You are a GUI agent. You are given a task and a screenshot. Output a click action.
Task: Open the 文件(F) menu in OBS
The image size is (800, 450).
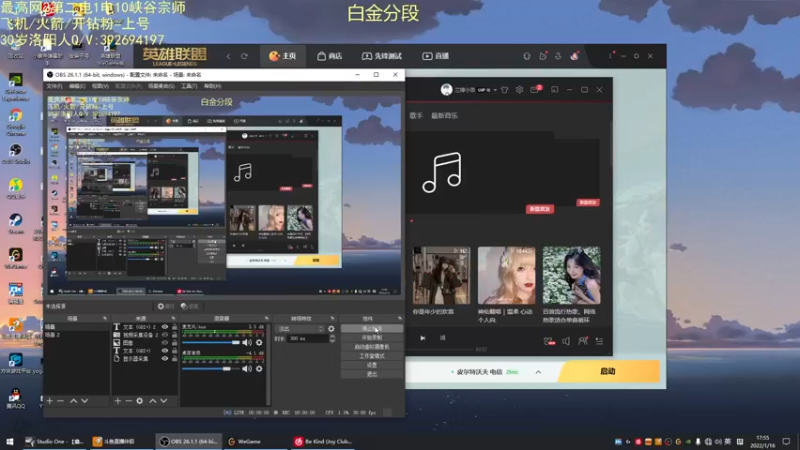[x=54, y=86]
